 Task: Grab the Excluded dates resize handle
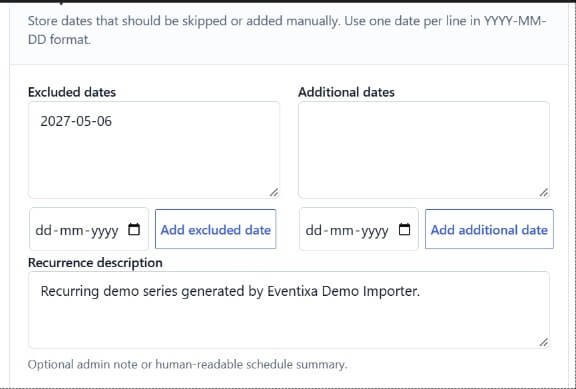(x=274, y=192)
